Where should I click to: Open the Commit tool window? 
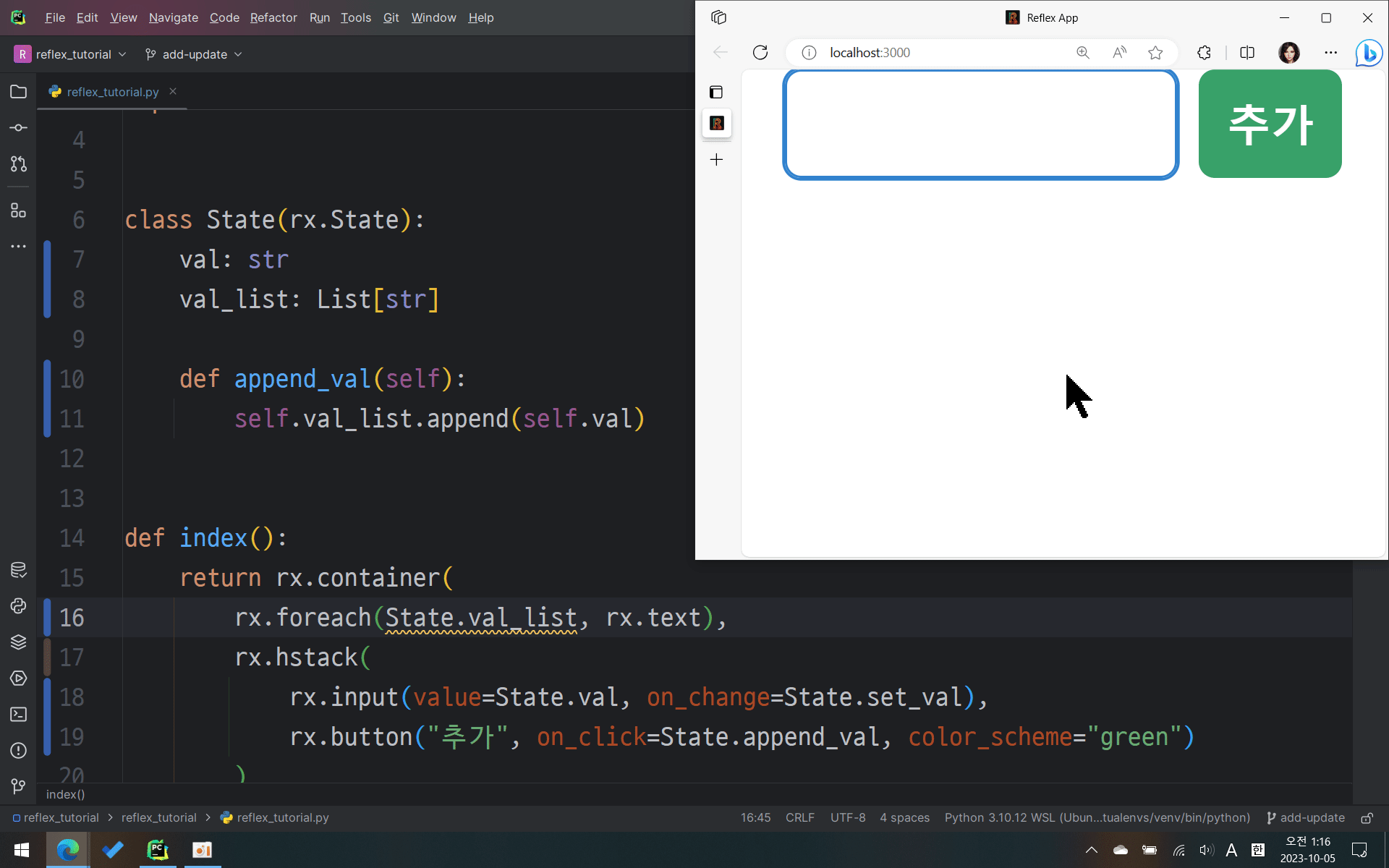coord(19,128)
